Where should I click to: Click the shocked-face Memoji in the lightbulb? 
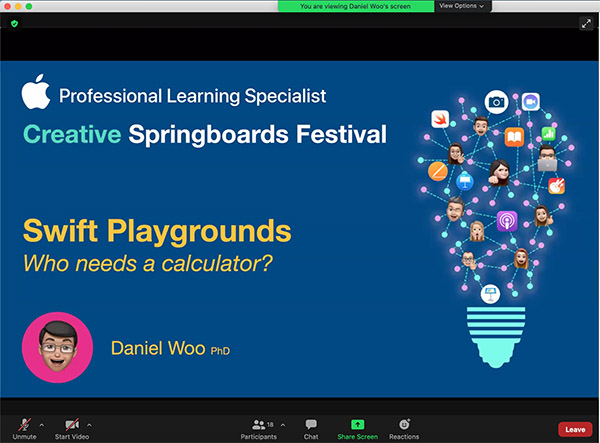point(477,231)
